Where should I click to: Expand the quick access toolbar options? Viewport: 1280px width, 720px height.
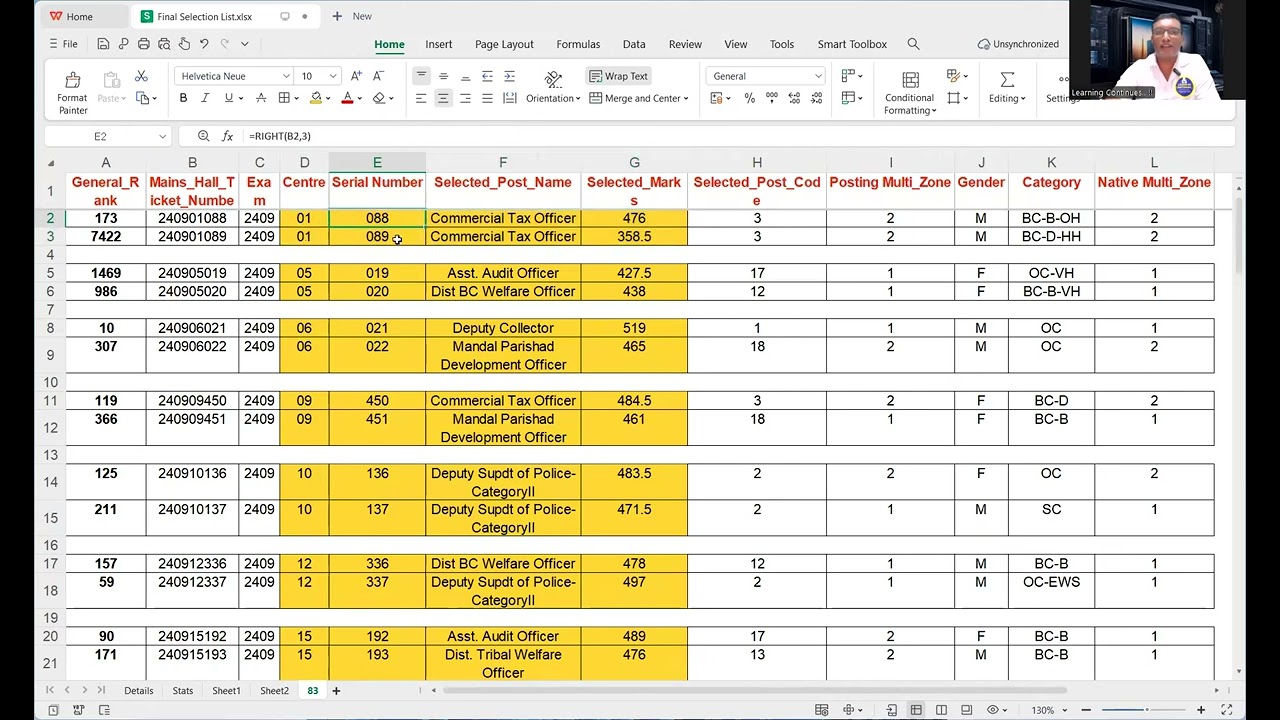244,44
